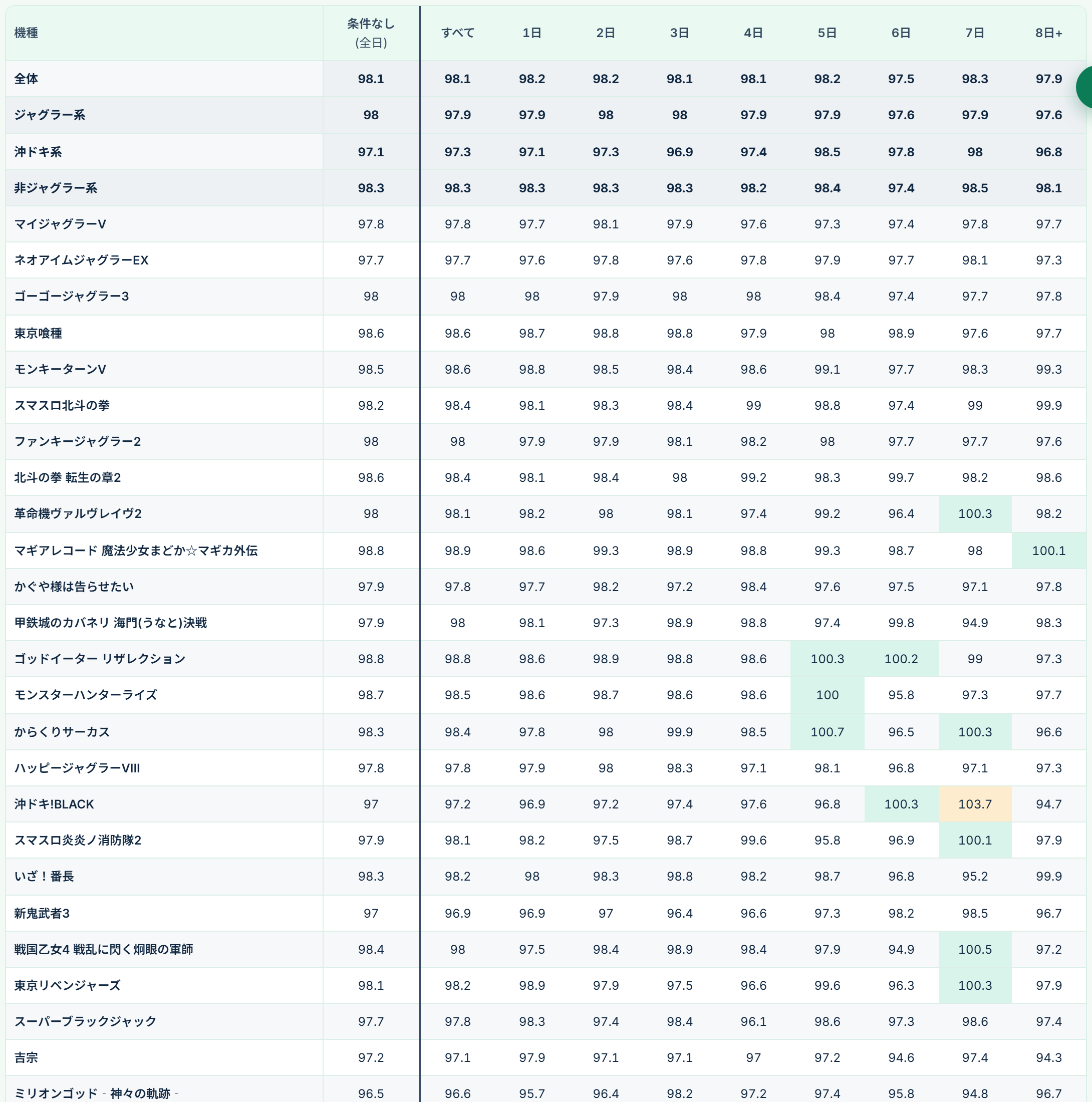The width and height of the screenshot is (1092, 1102).
Task: Click the 甲鉄城のカバネリ 海門(うなと)決戦 name
Action: click(x=110, y=622)
